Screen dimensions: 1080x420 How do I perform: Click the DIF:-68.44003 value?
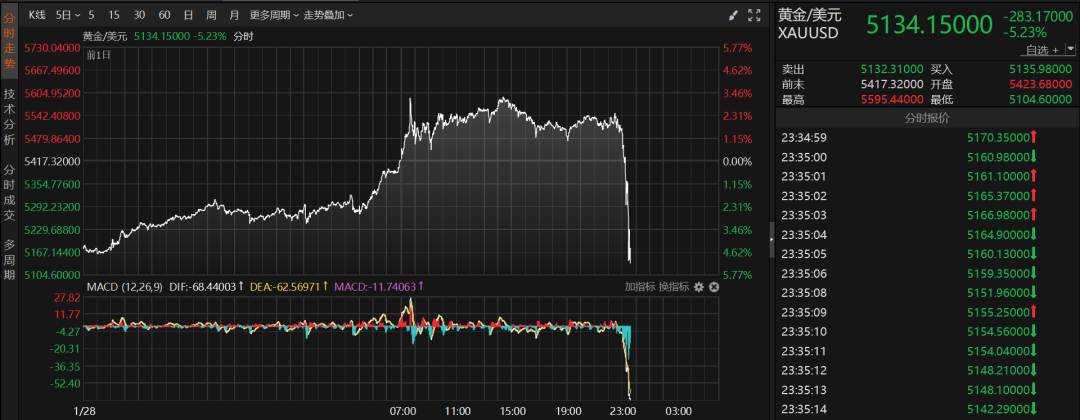pyautogui.click(x=206, y=286)
